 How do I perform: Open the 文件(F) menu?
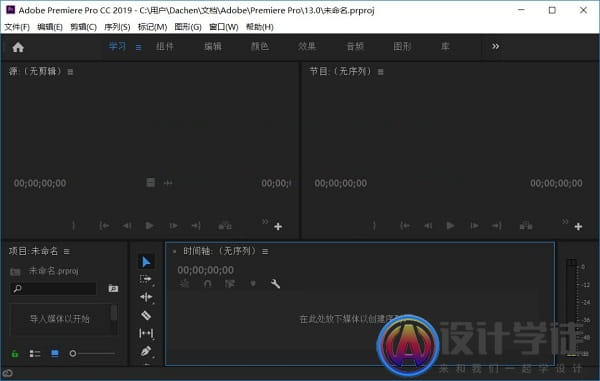coord(17,27)
